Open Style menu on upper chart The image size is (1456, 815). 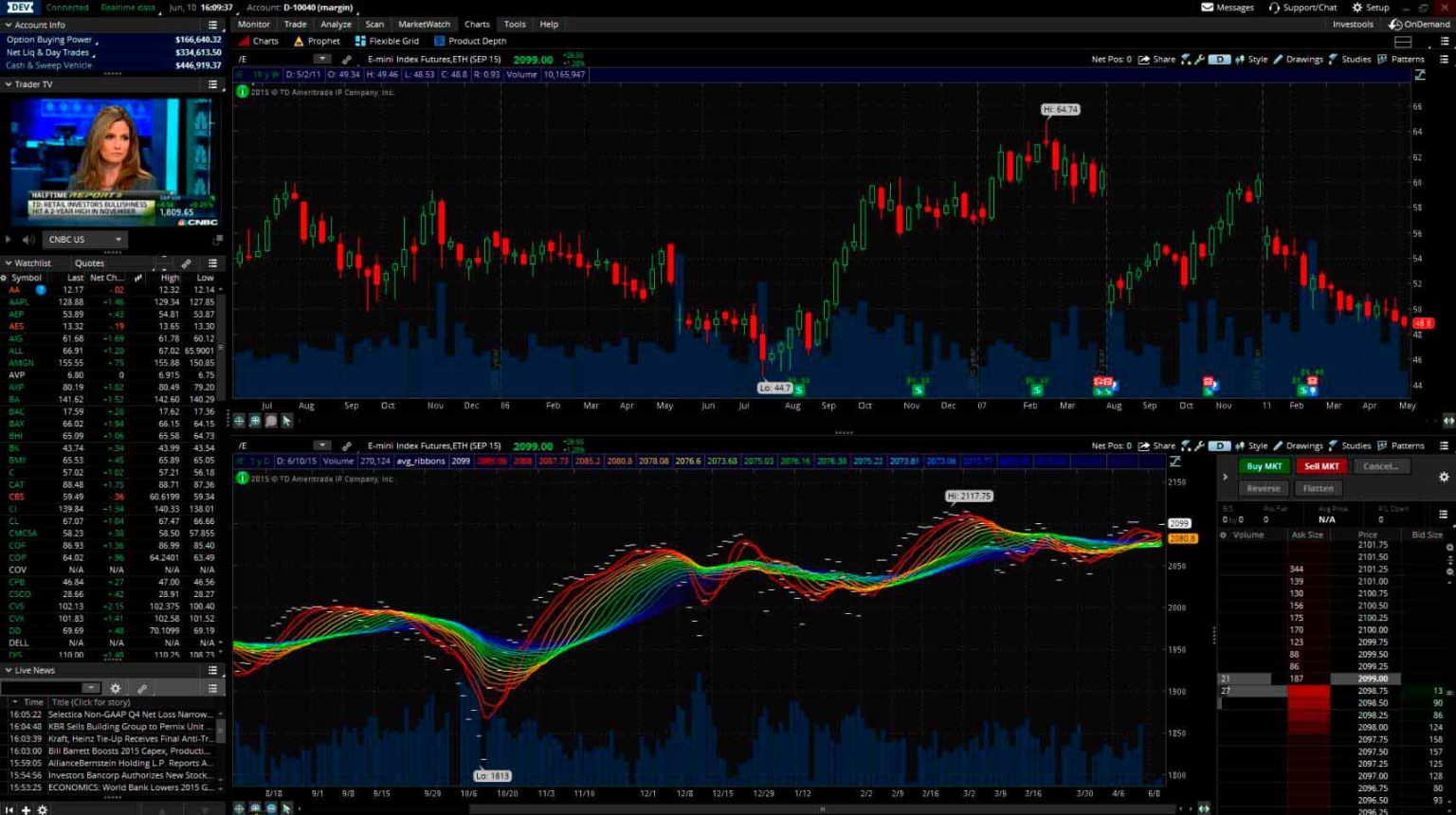tap(1251, 60)
